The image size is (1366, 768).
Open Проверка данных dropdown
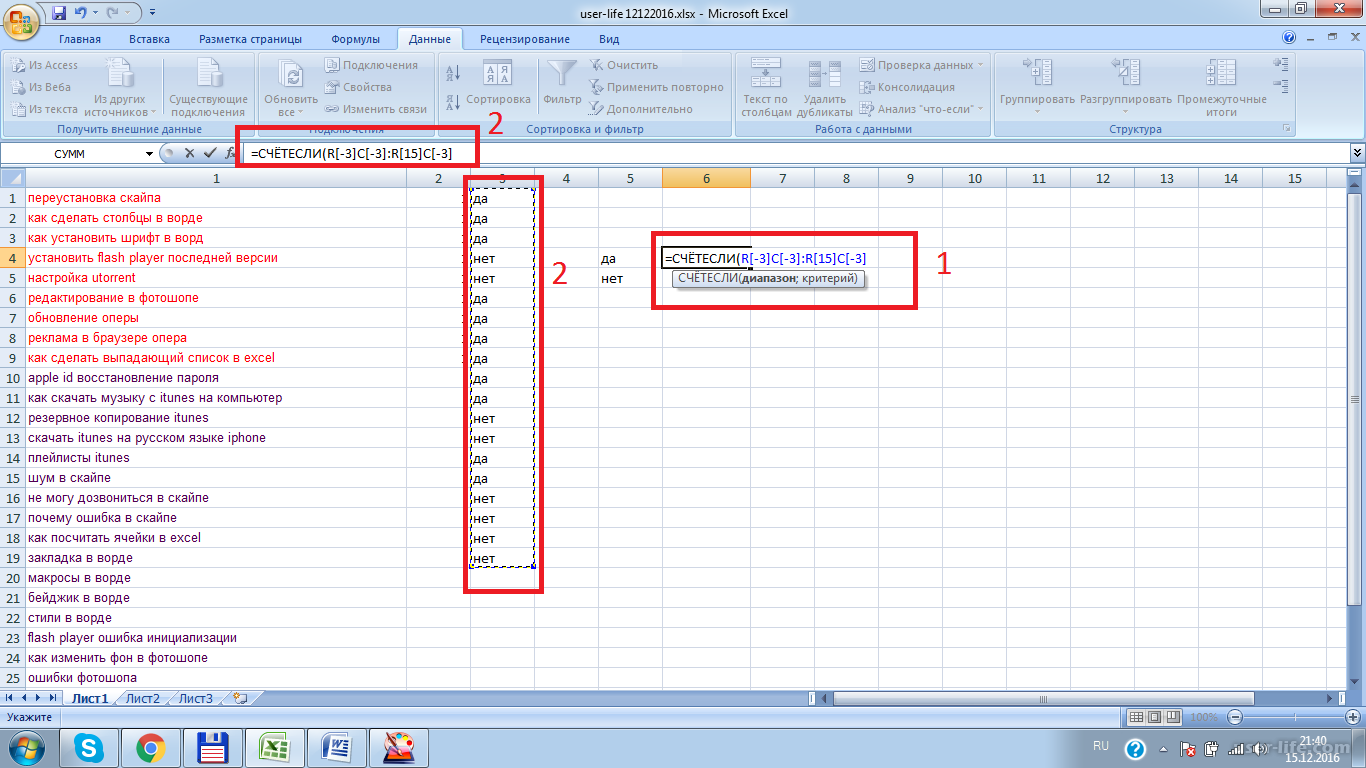[x=921, y=65]
